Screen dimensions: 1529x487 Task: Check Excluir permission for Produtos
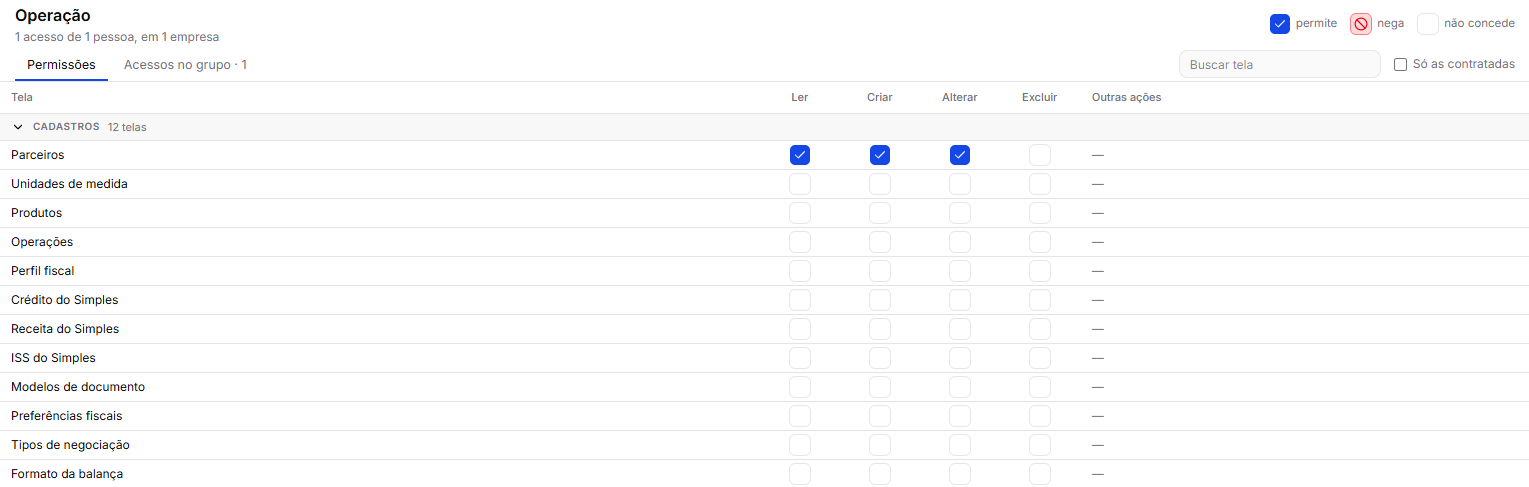[1040, 213]
